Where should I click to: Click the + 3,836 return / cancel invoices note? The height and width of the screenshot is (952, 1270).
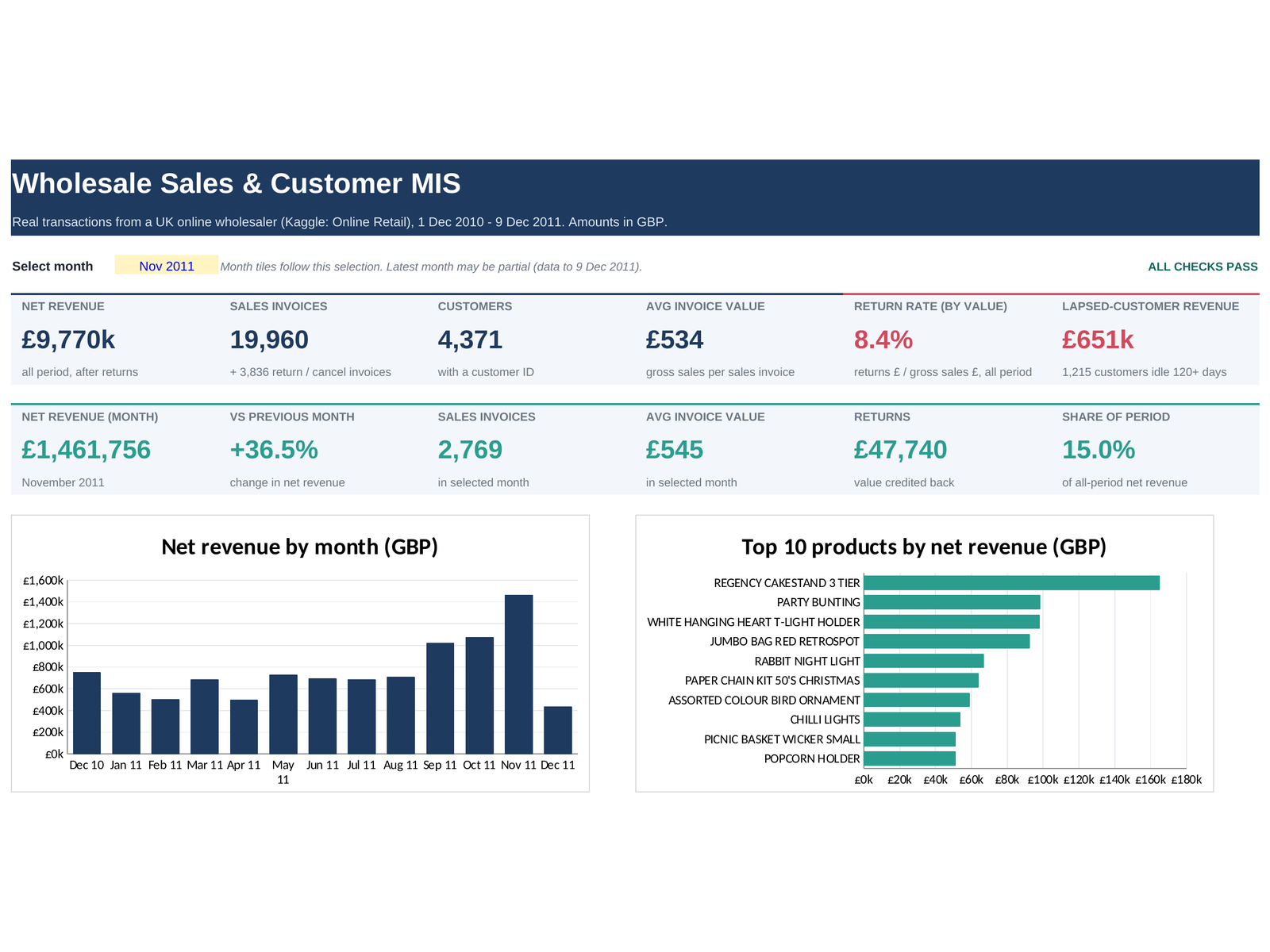click(x=310, y=372)
